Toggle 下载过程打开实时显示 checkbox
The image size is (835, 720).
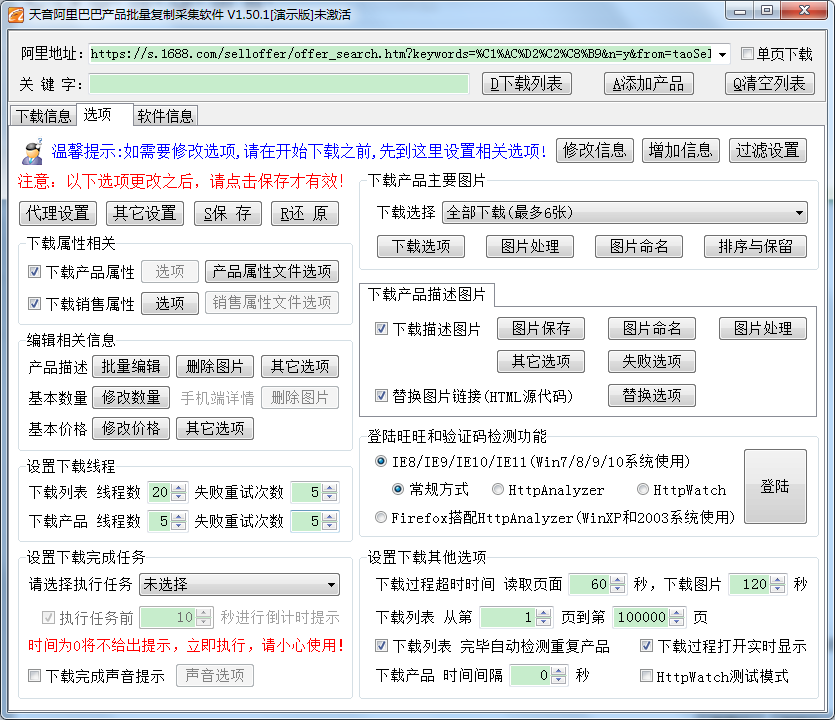coord(646,646)
